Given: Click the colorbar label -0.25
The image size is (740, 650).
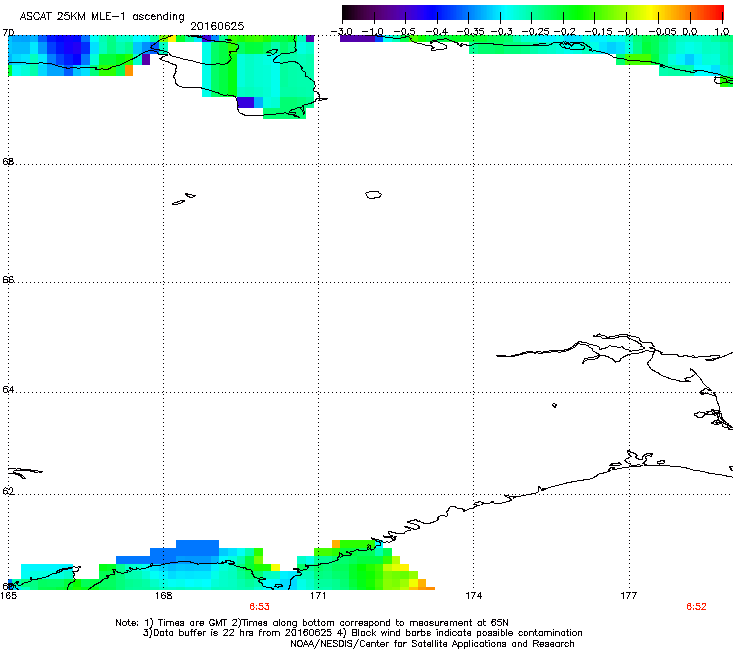Looking at the screenshot, I should (x=535, y=32).
